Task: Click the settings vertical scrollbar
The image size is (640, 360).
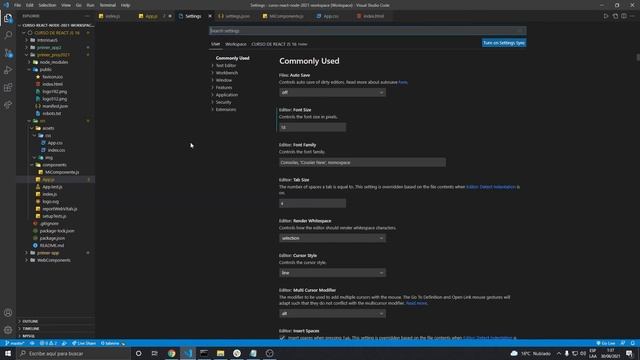Action: (638, 58)
